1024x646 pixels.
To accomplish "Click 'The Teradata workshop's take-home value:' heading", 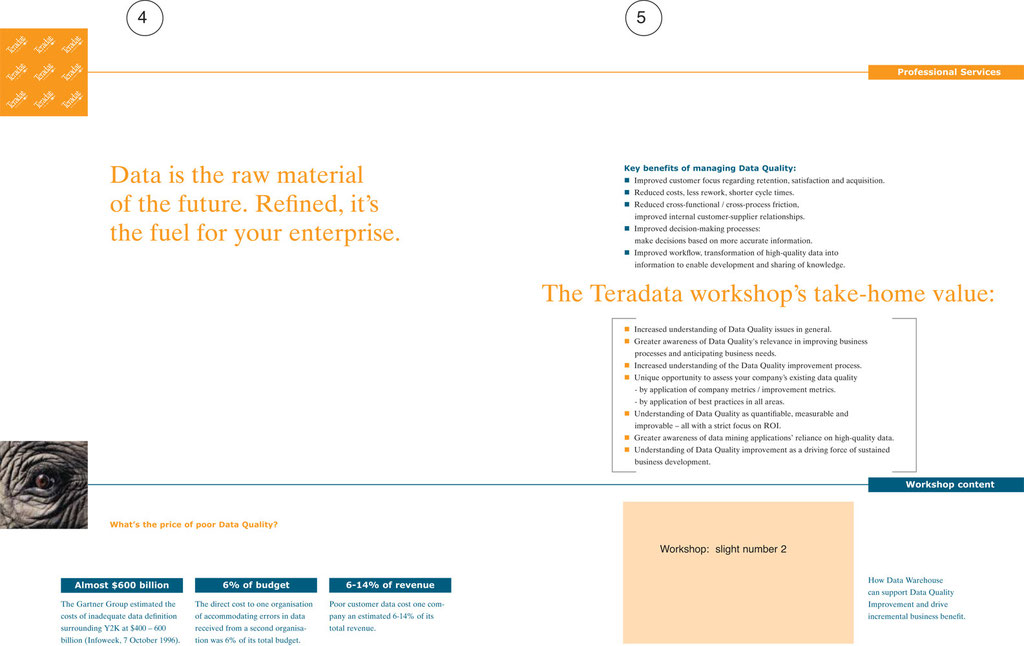I will tap(768, 293).
